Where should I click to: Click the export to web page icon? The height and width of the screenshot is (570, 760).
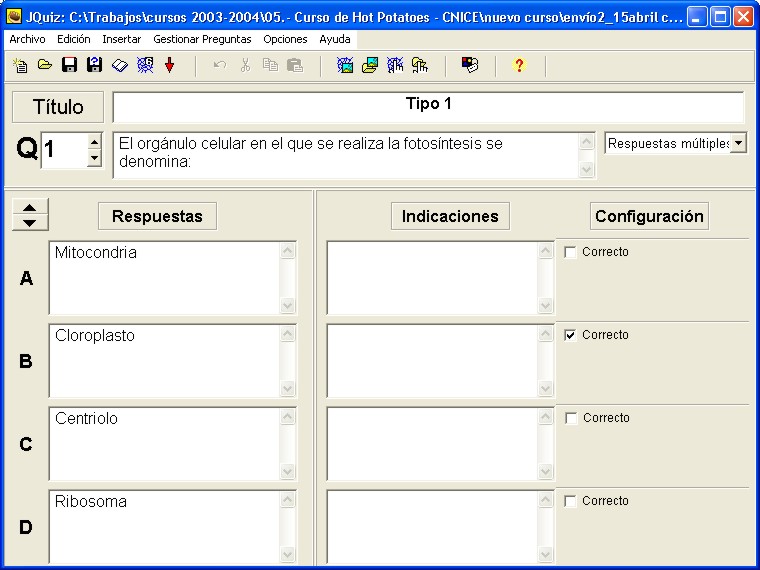click(x=346, y=66)
